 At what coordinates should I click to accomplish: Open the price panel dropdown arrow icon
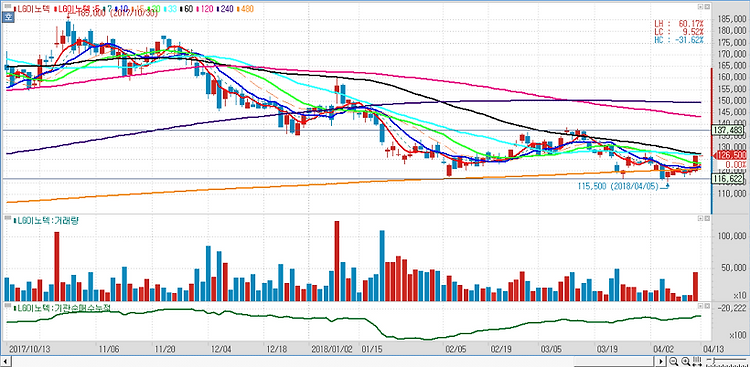[x=700, y=7]
